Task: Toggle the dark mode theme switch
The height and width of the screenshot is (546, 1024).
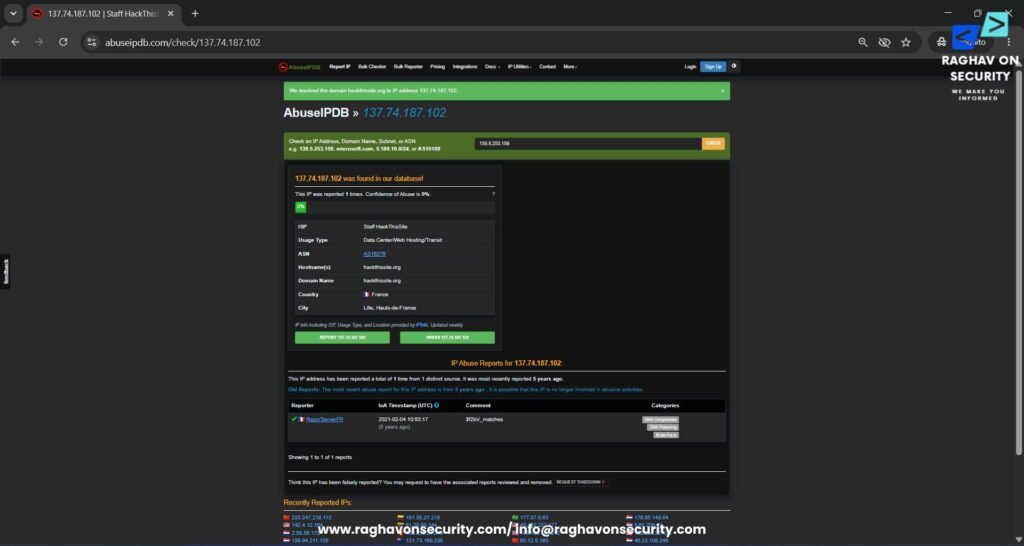Action: pyautogui.click(x=734, y=66)
